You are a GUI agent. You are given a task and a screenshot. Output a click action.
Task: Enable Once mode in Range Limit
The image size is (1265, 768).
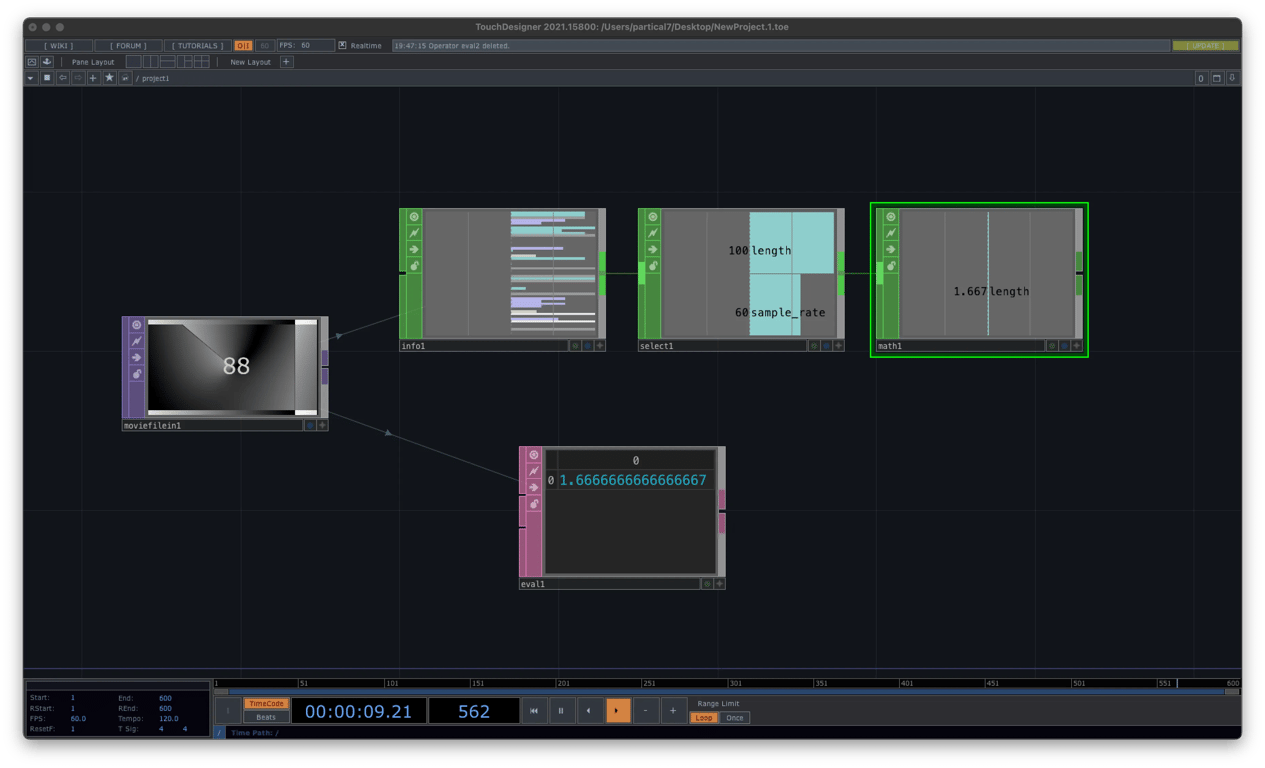[735, 718]
